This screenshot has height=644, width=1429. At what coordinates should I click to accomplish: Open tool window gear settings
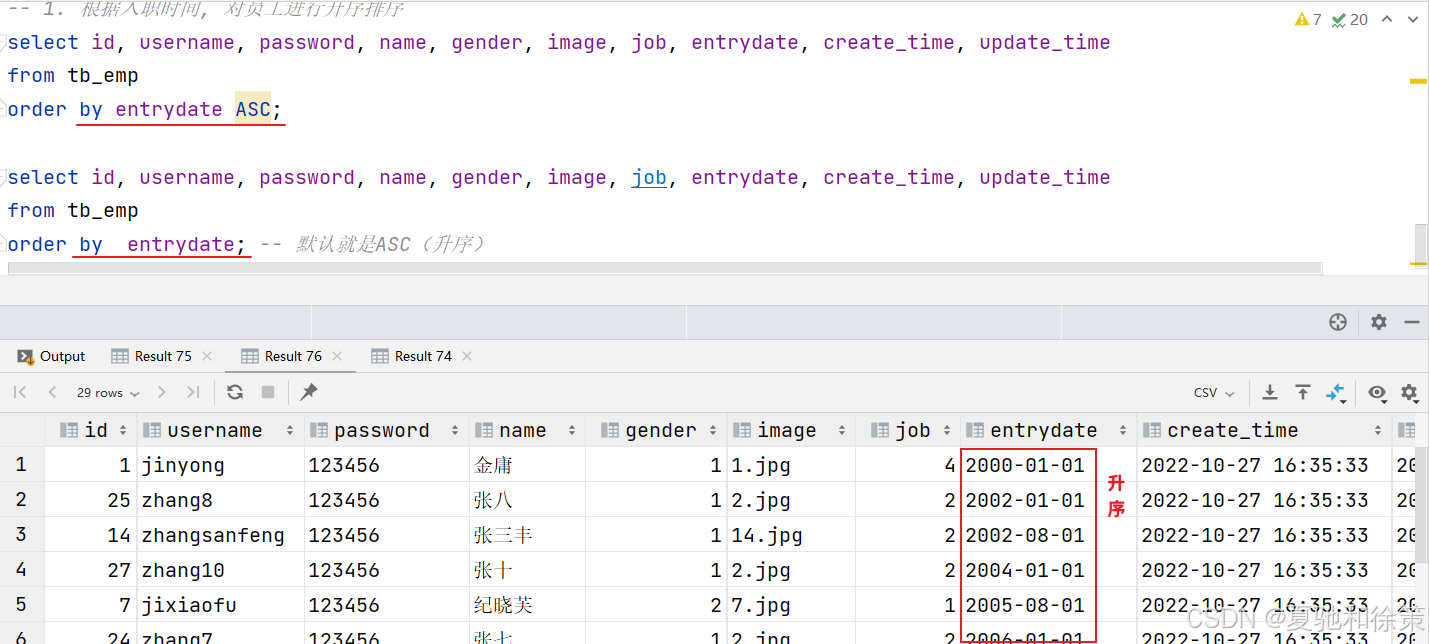pos(1379,322)
